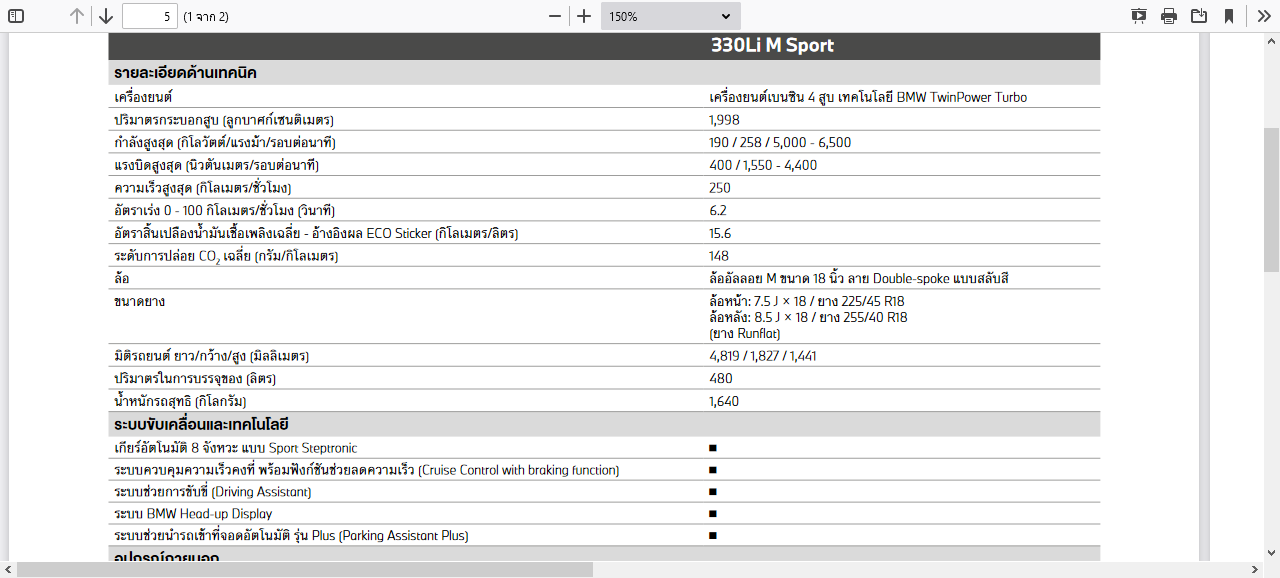Click the horizontal scrollbar thumb
This screenshot has height=578, width=1280.
coord(305,570)
